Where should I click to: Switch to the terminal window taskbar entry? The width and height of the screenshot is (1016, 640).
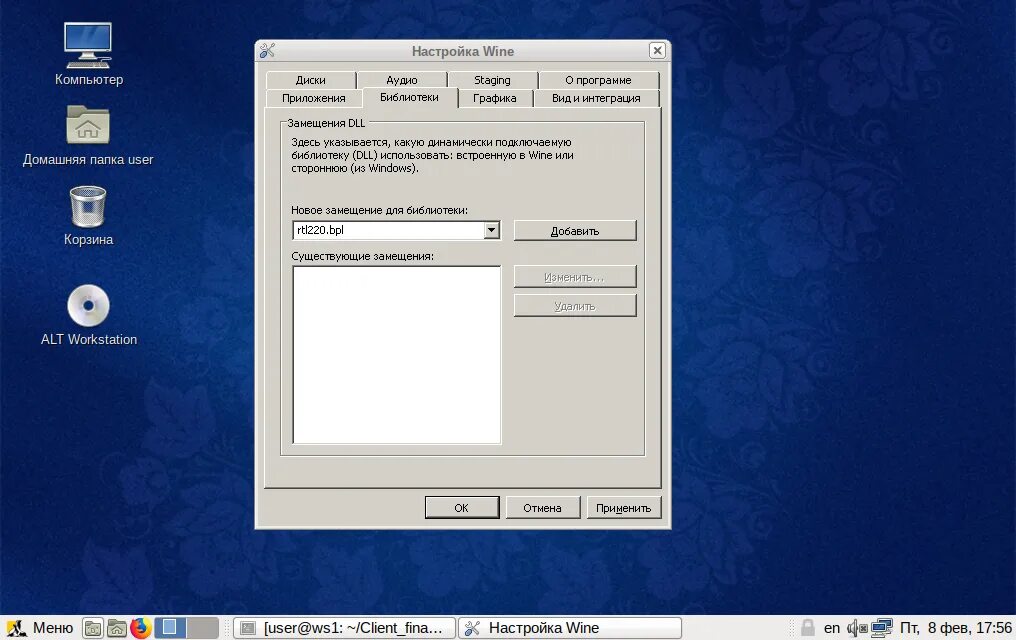point(344,628)
